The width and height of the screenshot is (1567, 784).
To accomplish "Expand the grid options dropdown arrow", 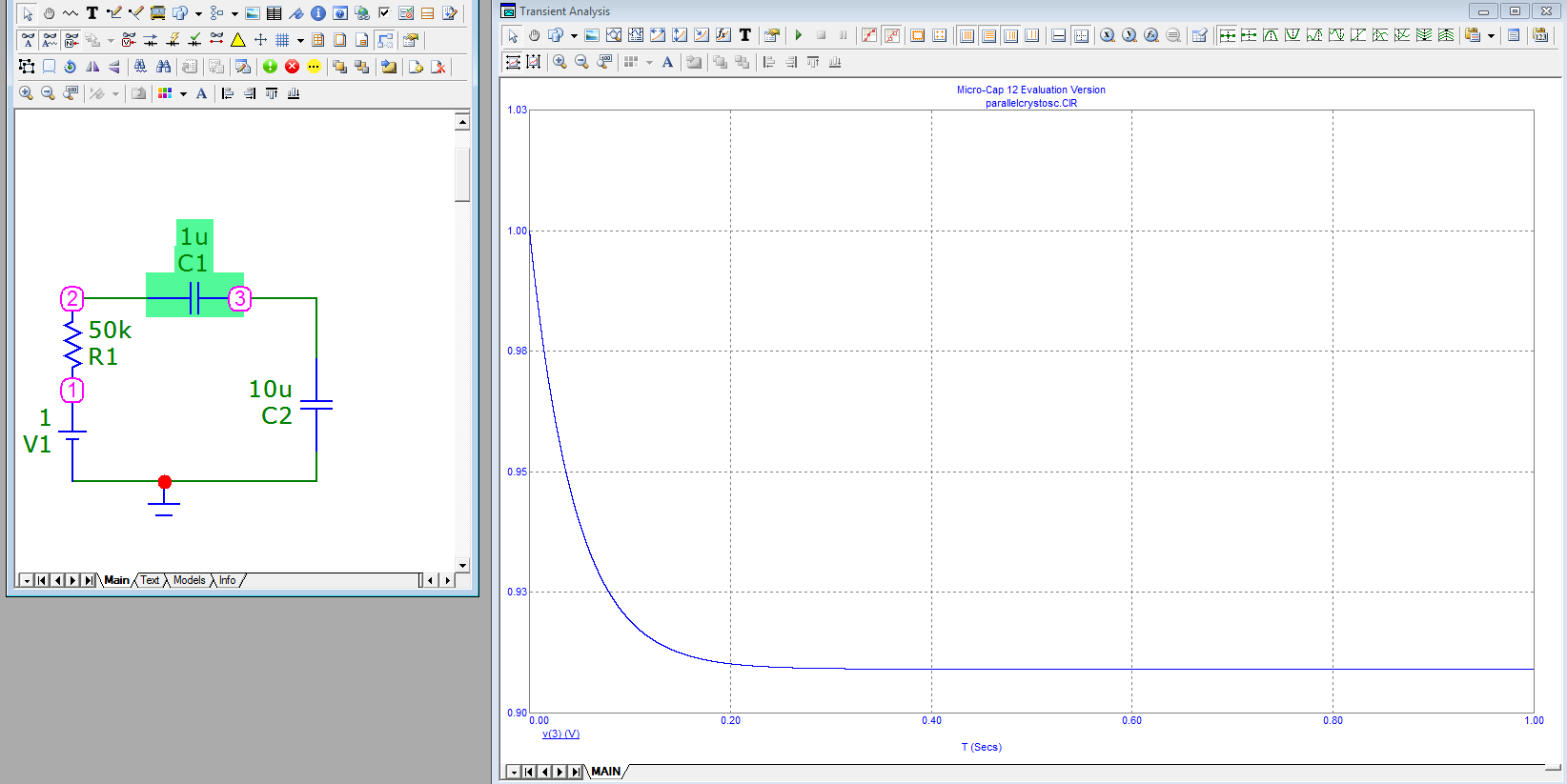I will click(300, 40).
